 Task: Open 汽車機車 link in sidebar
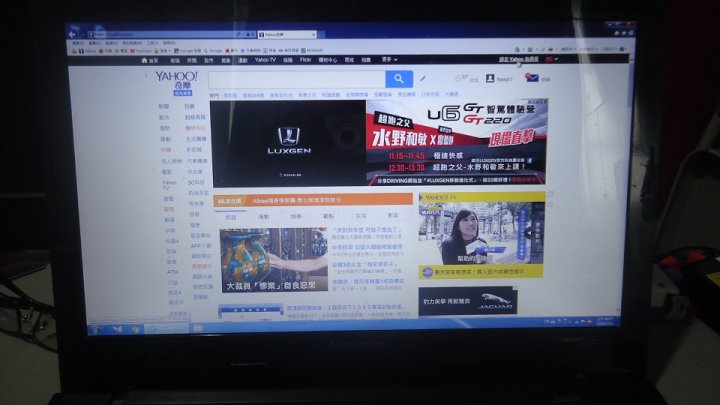click(197, 161)
